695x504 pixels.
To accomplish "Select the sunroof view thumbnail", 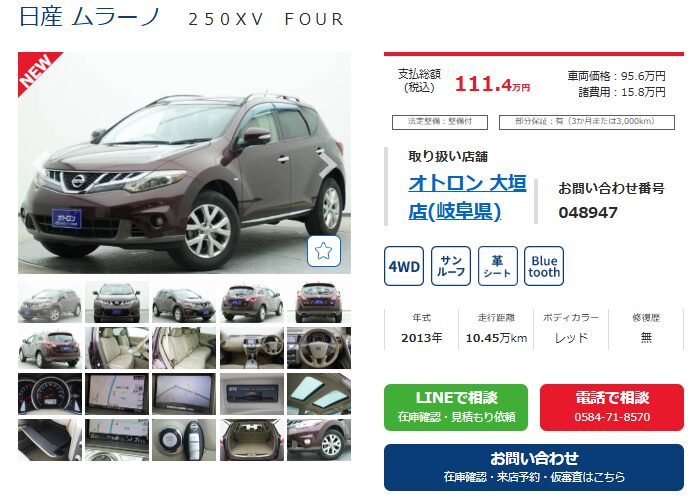I will [319, 394].
